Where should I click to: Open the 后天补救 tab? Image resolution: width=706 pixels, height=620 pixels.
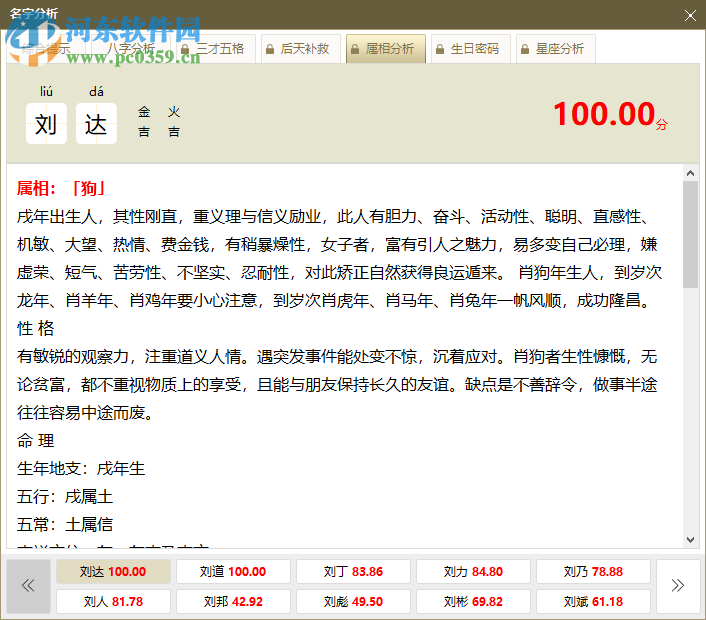[x=301, y=49]
